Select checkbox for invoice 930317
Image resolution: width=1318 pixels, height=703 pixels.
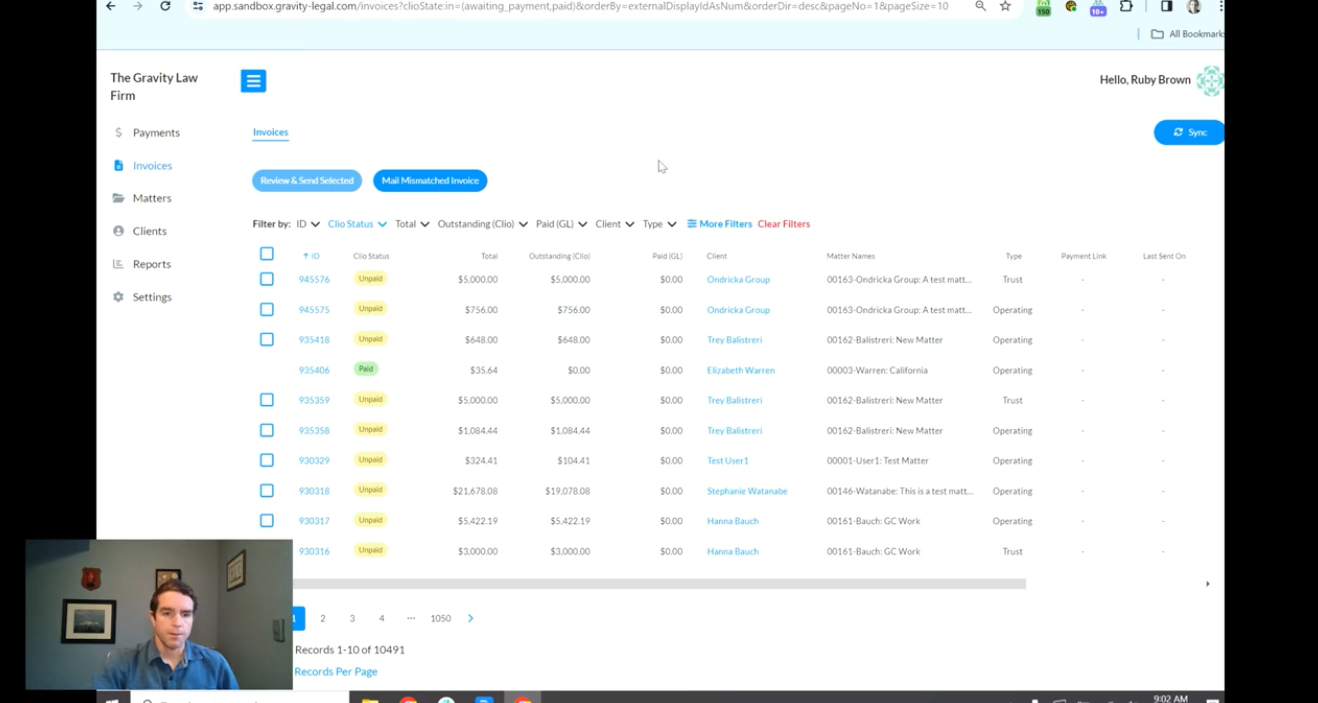[267, 520]
